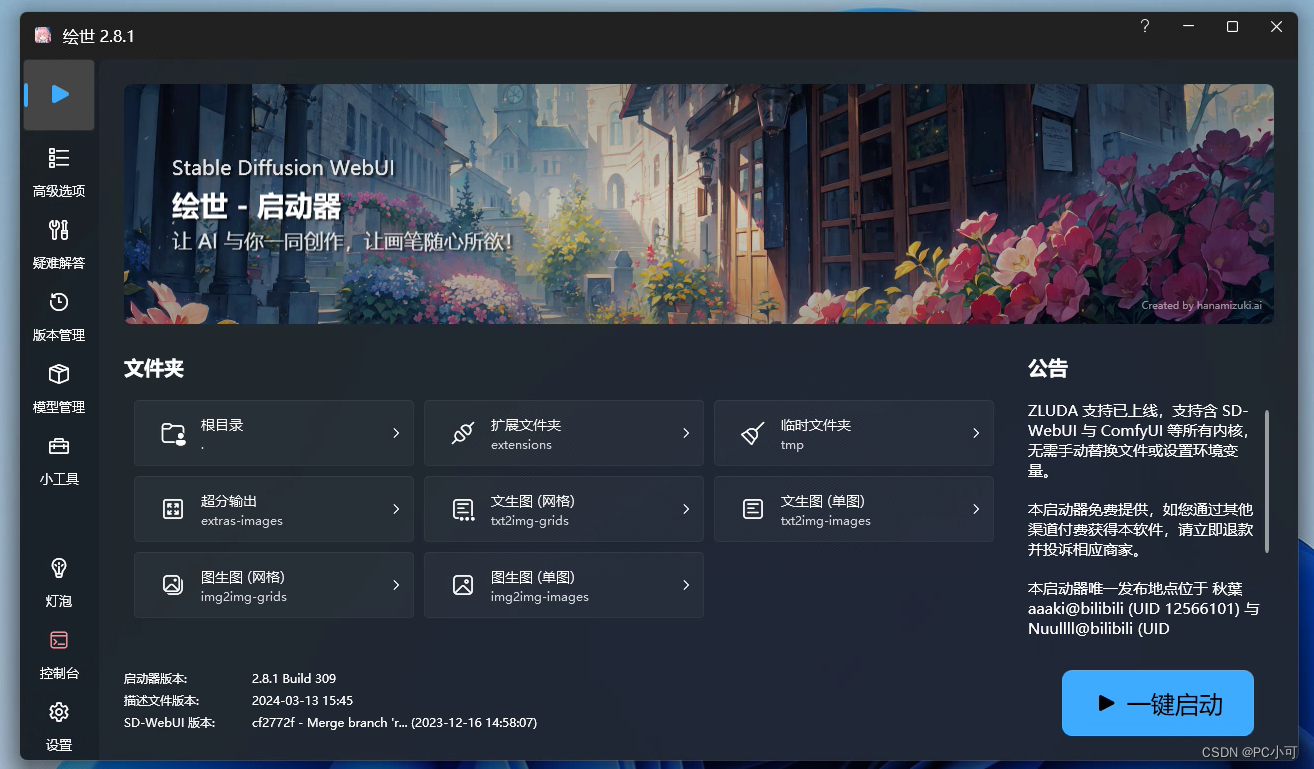
Task: Click the 扩展文件夹 plug icon
Action: pyautogui.click(x=463, y=433)
